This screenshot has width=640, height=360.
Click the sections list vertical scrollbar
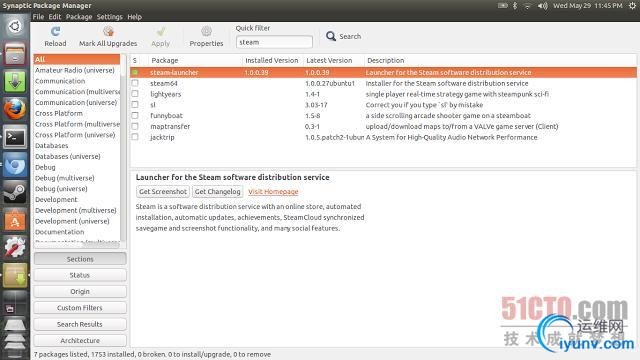pos(123,149)
